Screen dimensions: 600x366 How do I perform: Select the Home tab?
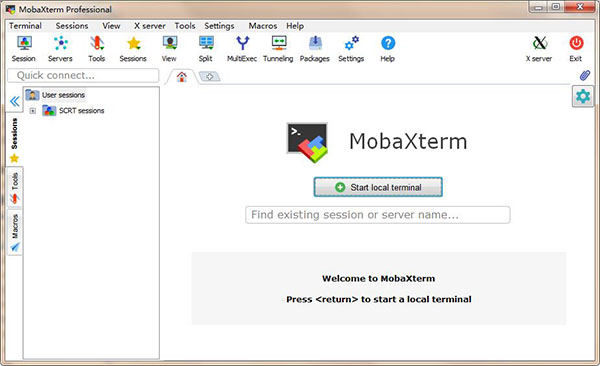click(182, 77)
